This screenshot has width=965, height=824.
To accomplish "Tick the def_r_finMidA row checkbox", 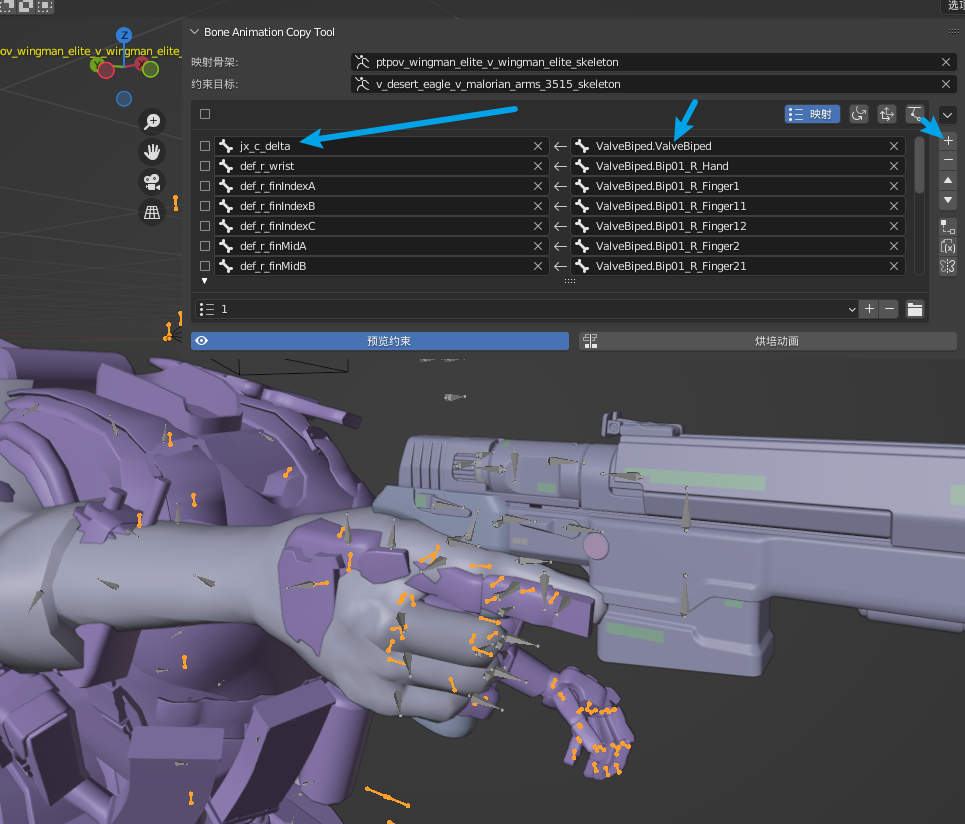I will click(x=205, y=246).
